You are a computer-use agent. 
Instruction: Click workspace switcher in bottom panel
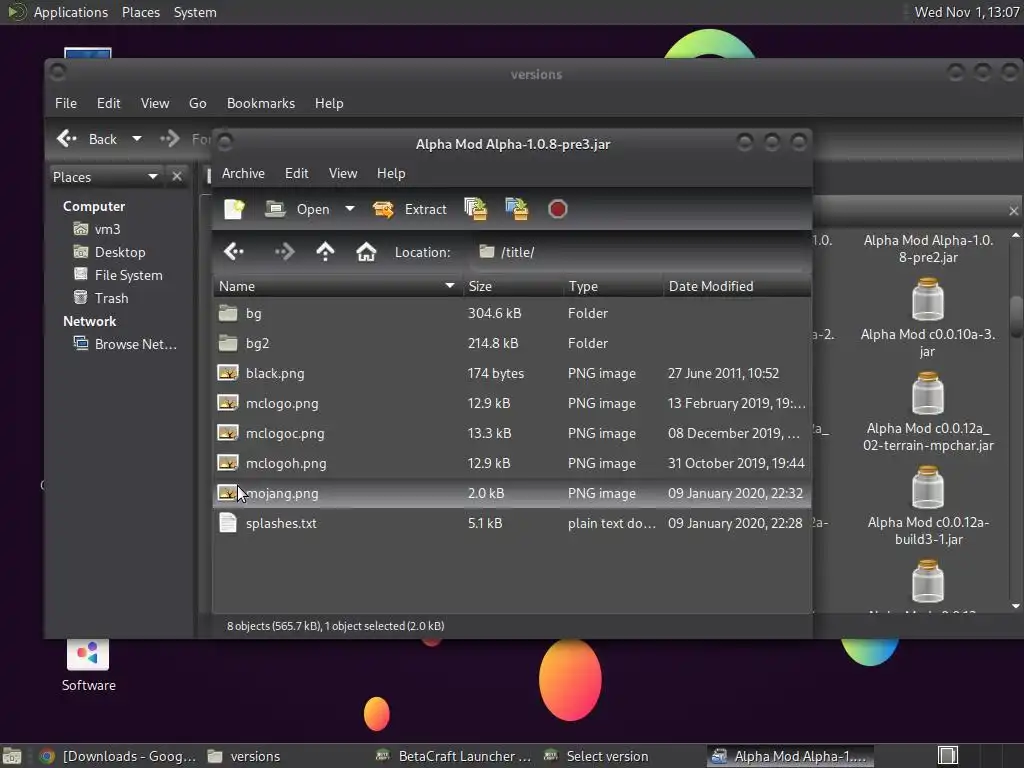click(948, 756)
